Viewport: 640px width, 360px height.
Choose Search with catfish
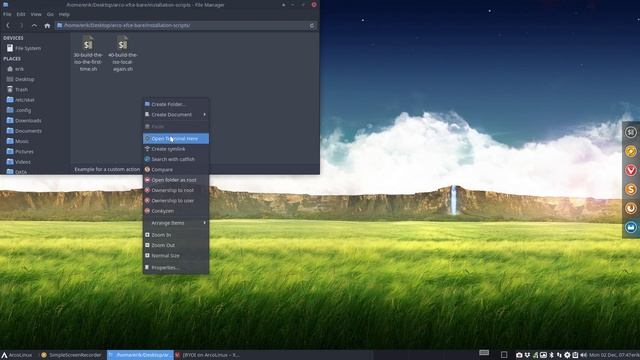point(176,159)
